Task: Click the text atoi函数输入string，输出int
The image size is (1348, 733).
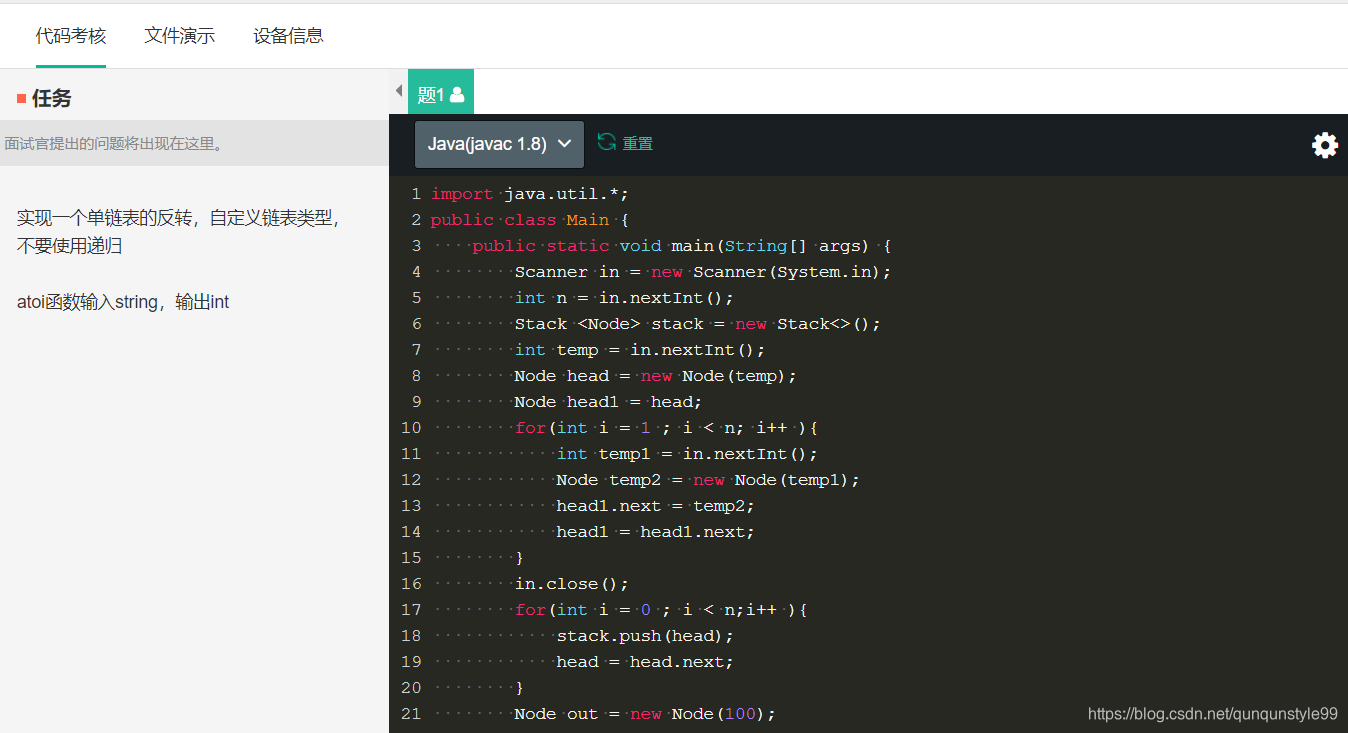Action: click(123, 302)
